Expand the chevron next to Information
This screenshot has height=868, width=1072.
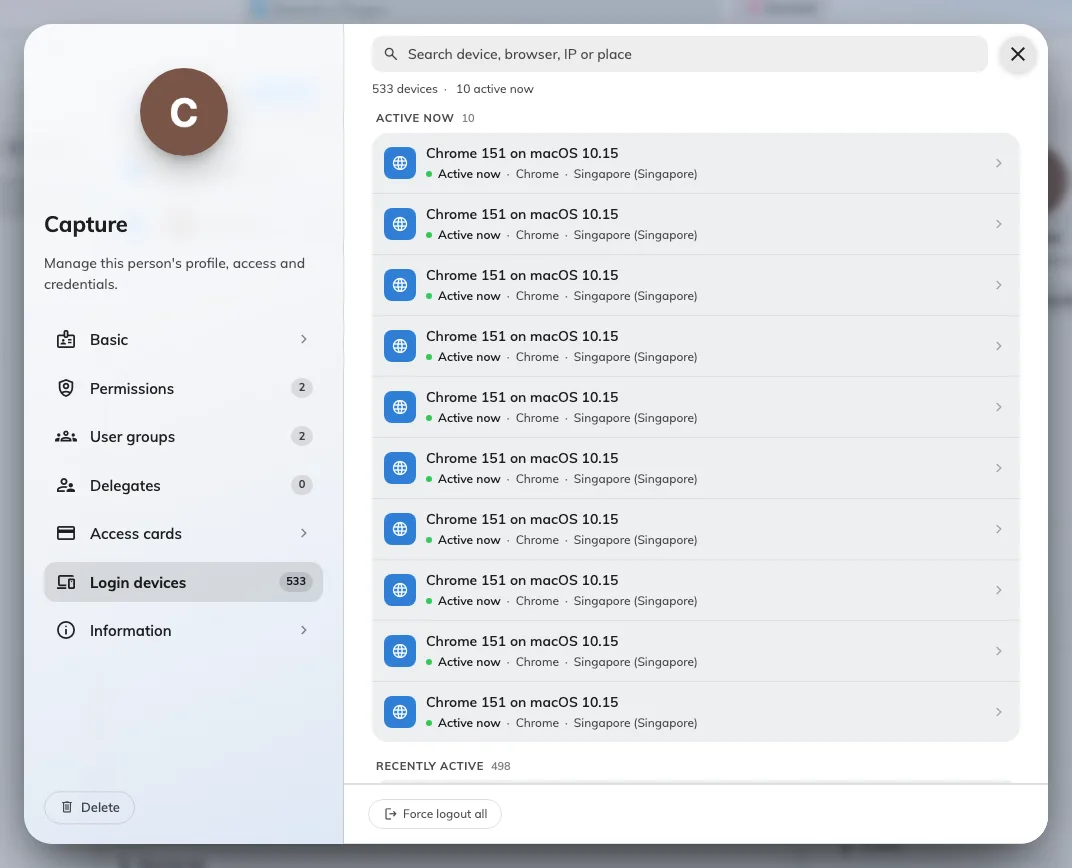point(304,630)
